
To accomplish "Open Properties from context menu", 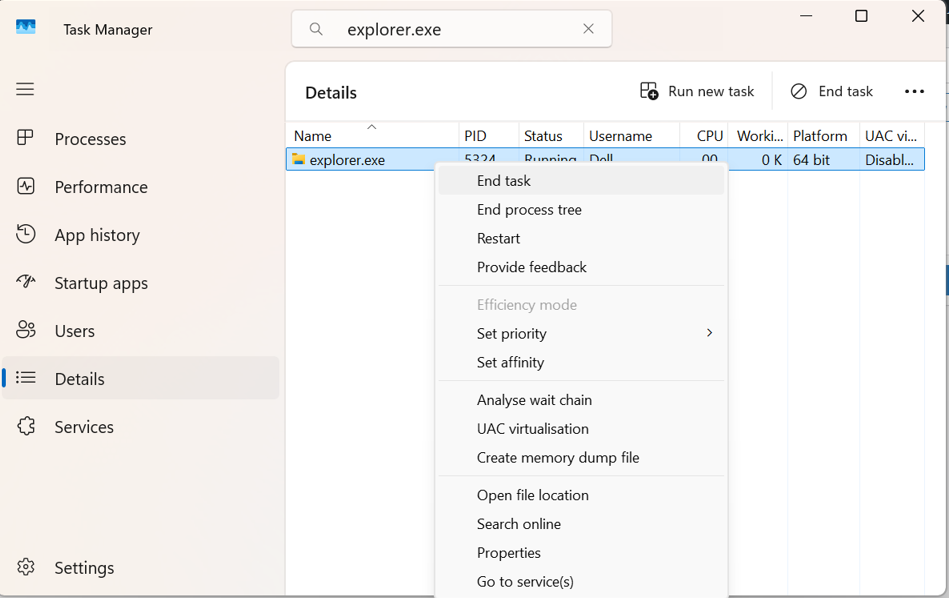I will (x=581, y=552).
